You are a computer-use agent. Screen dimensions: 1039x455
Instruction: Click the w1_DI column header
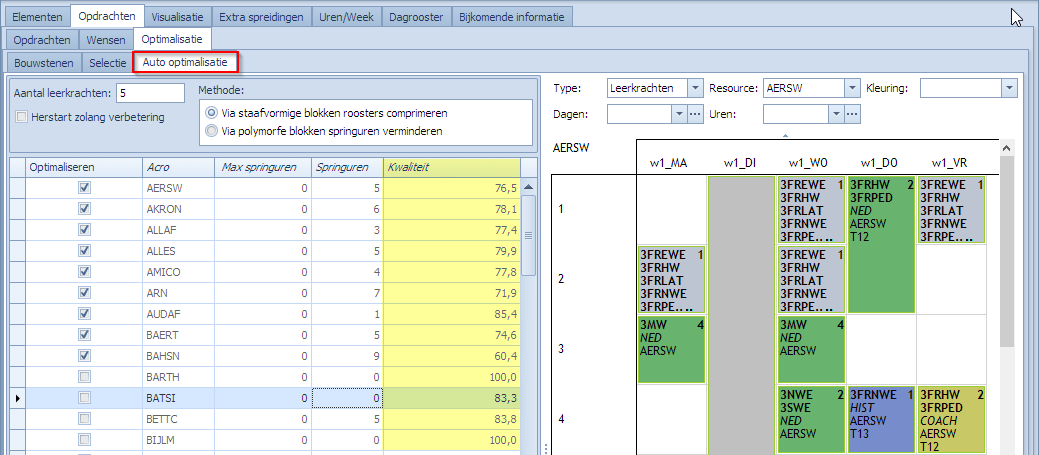click(x=740, y=163)
